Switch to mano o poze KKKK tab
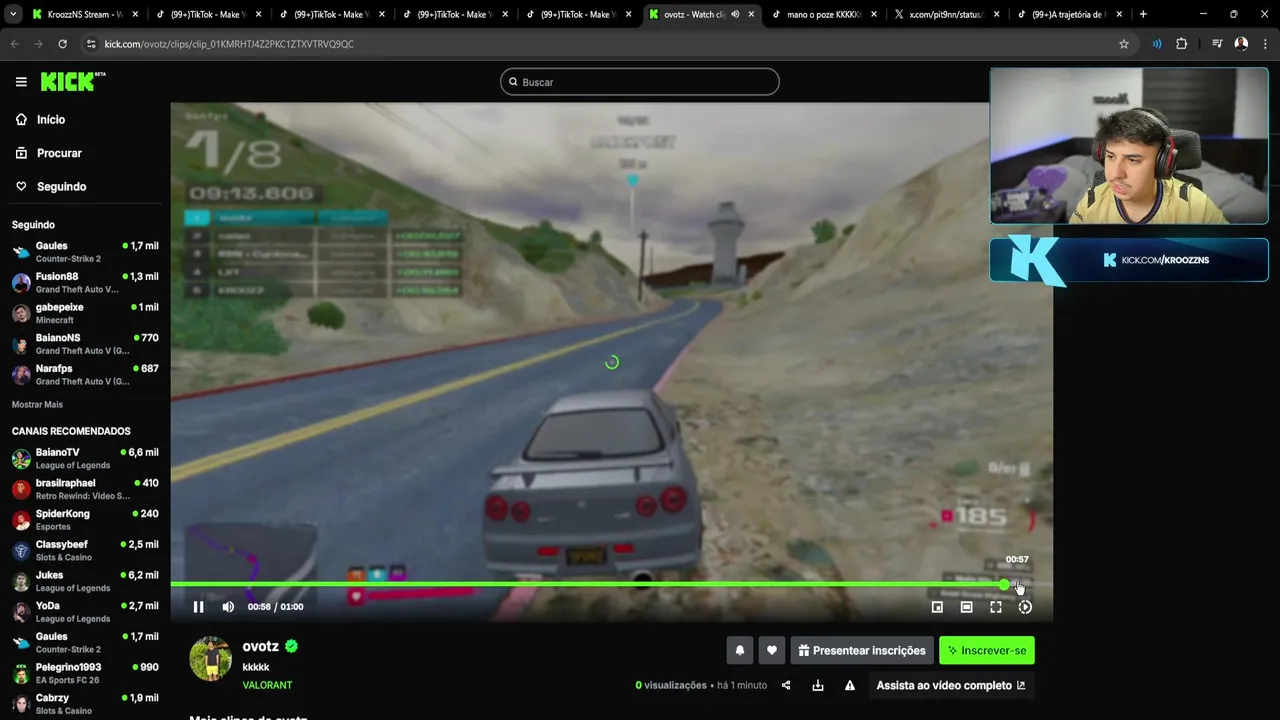The height and width of the screenshot is (720, 1280). 825,14
